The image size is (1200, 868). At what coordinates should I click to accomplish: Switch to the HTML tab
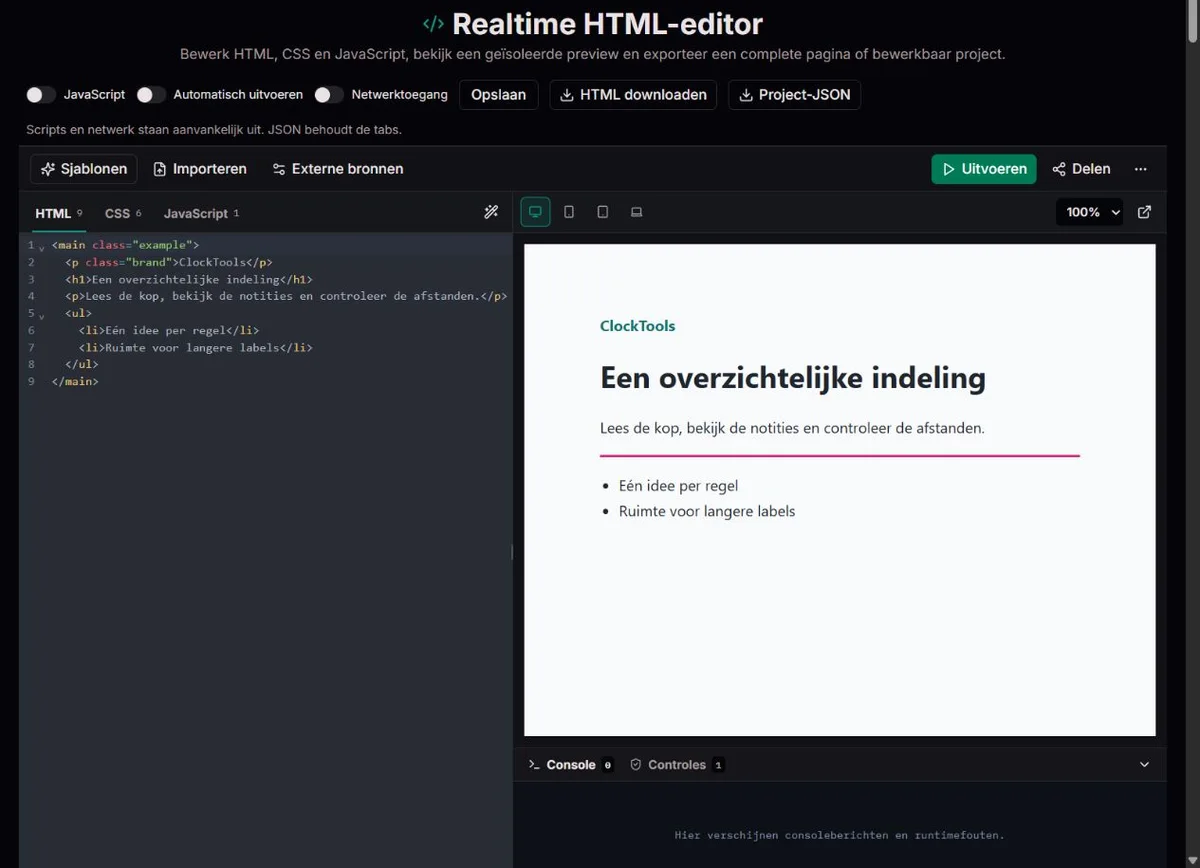pyautogui.click(x=59, y=213)
